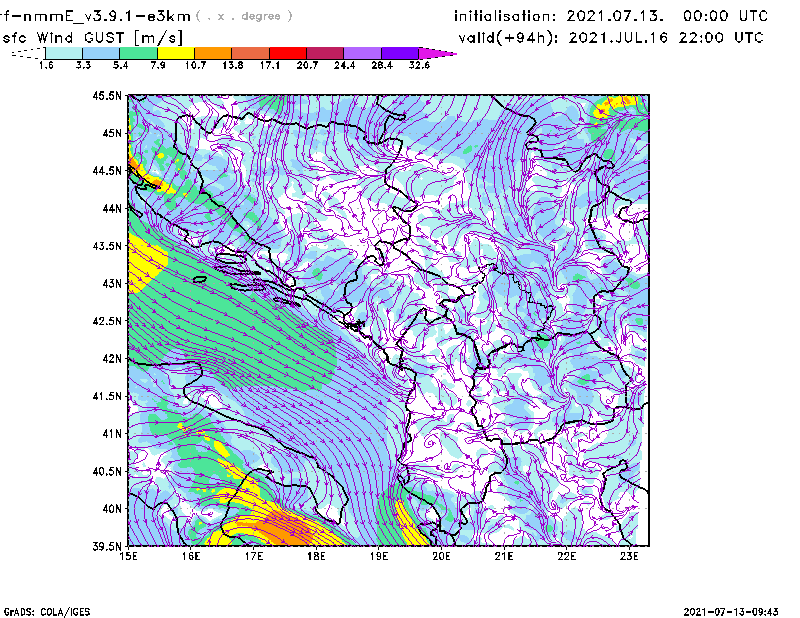Click the 40.5N latitude label

tap(107, 471)
